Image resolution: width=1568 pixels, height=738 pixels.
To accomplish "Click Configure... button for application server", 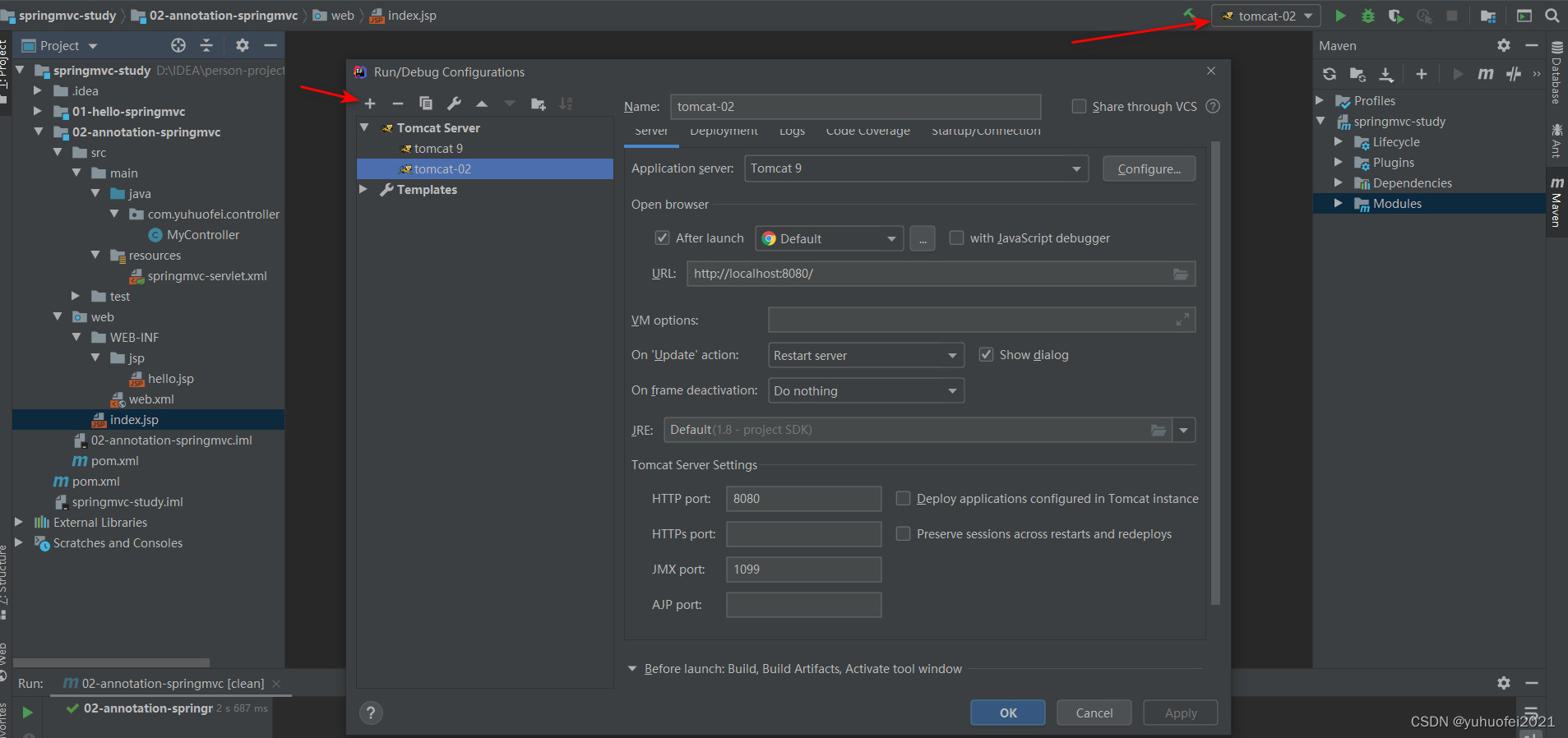I will 1149,168.
